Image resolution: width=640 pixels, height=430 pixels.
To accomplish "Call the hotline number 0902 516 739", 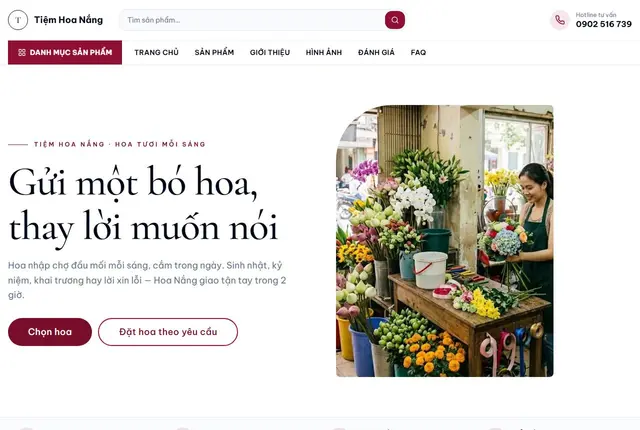I will click(604, 24).
